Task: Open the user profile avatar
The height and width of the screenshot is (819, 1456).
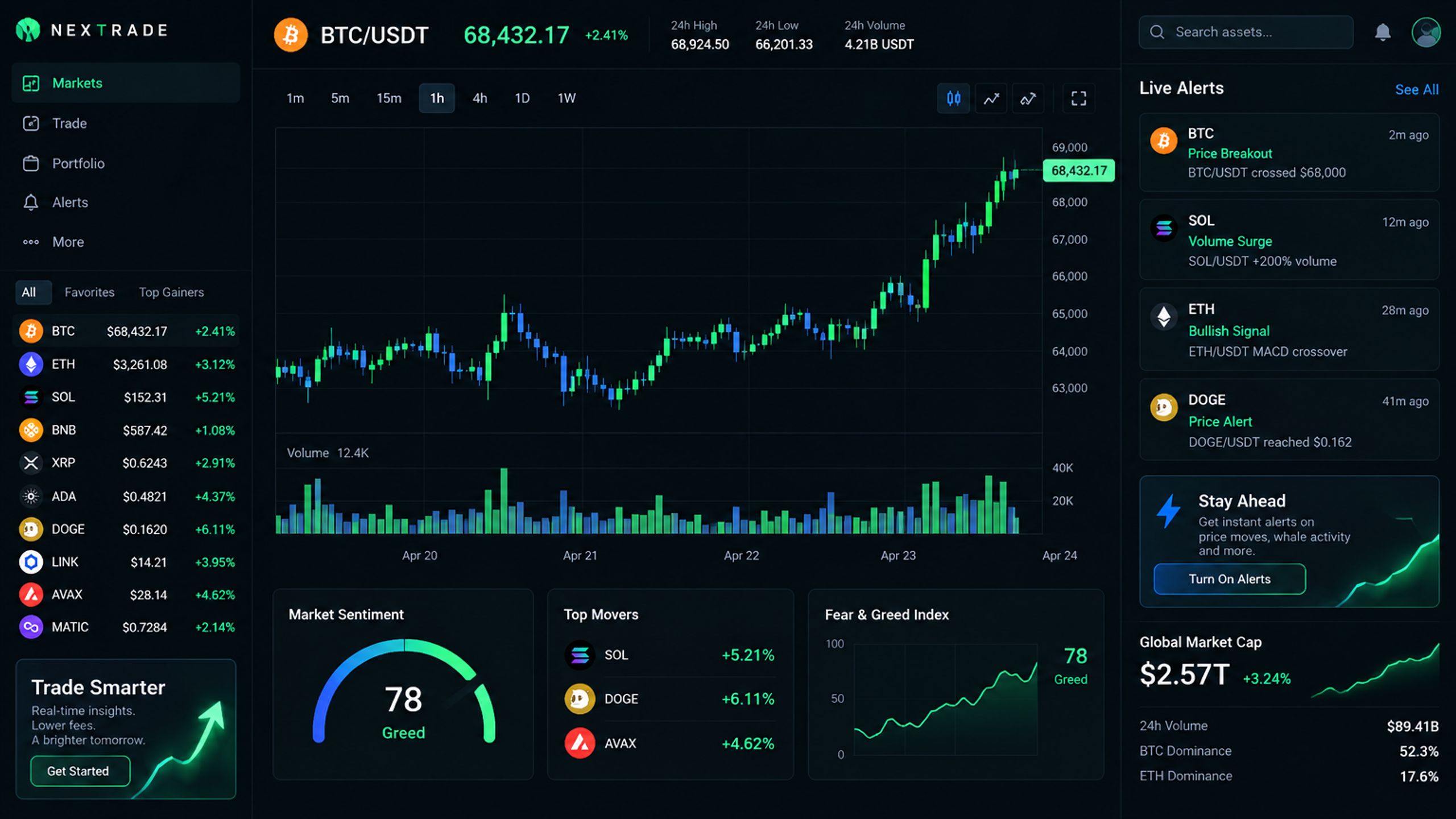Action: pyautogui.click(x=1426, y=32)
